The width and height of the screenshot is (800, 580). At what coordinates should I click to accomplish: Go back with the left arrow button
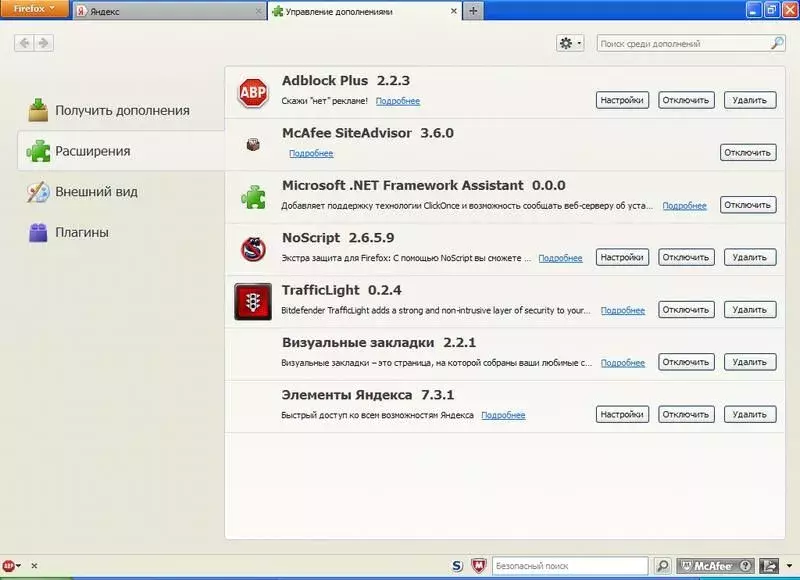pos(24,43)
